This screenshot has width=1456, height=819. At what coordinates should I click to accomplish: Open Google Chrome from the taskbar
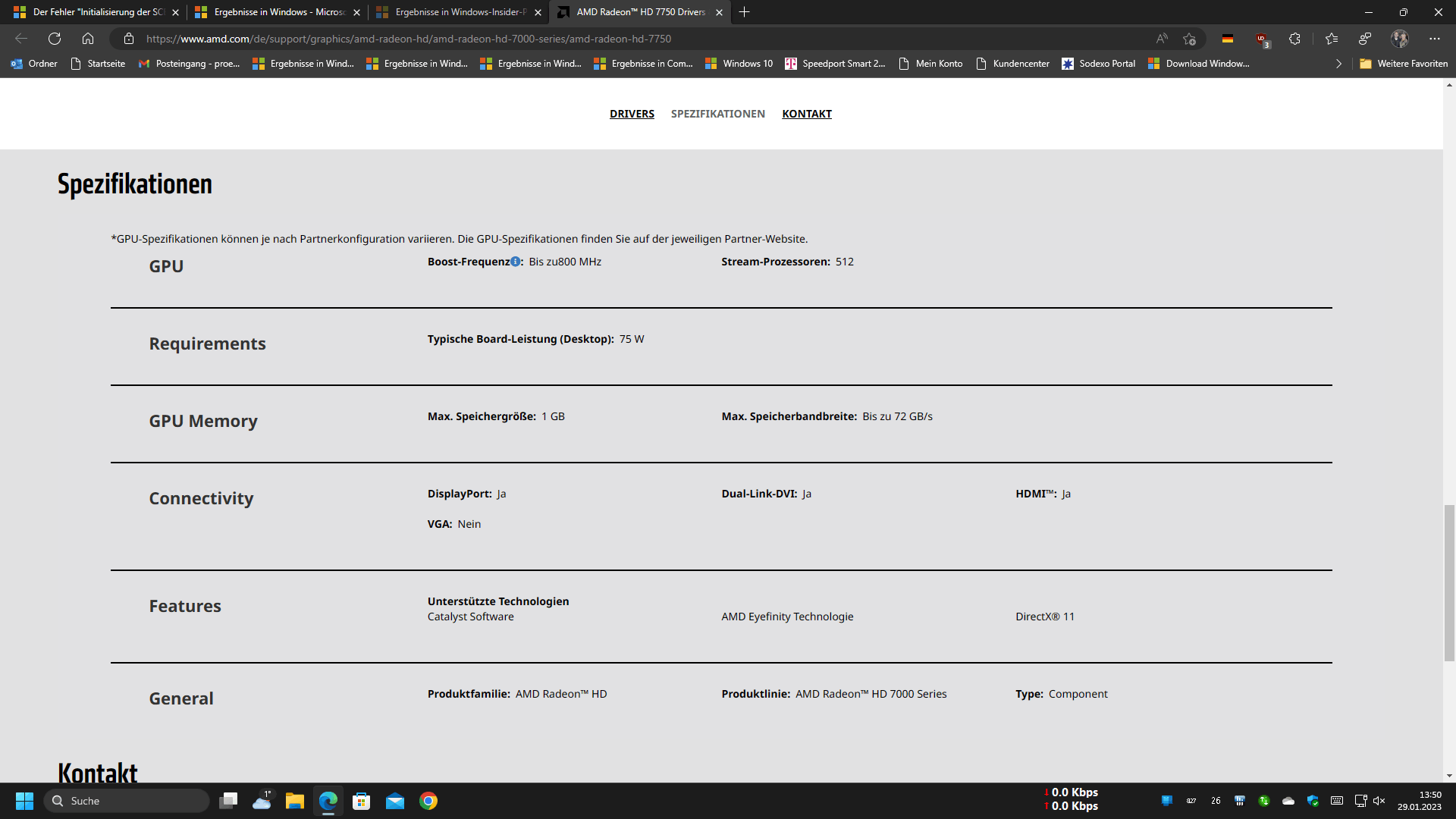click(x=428, y=801)
